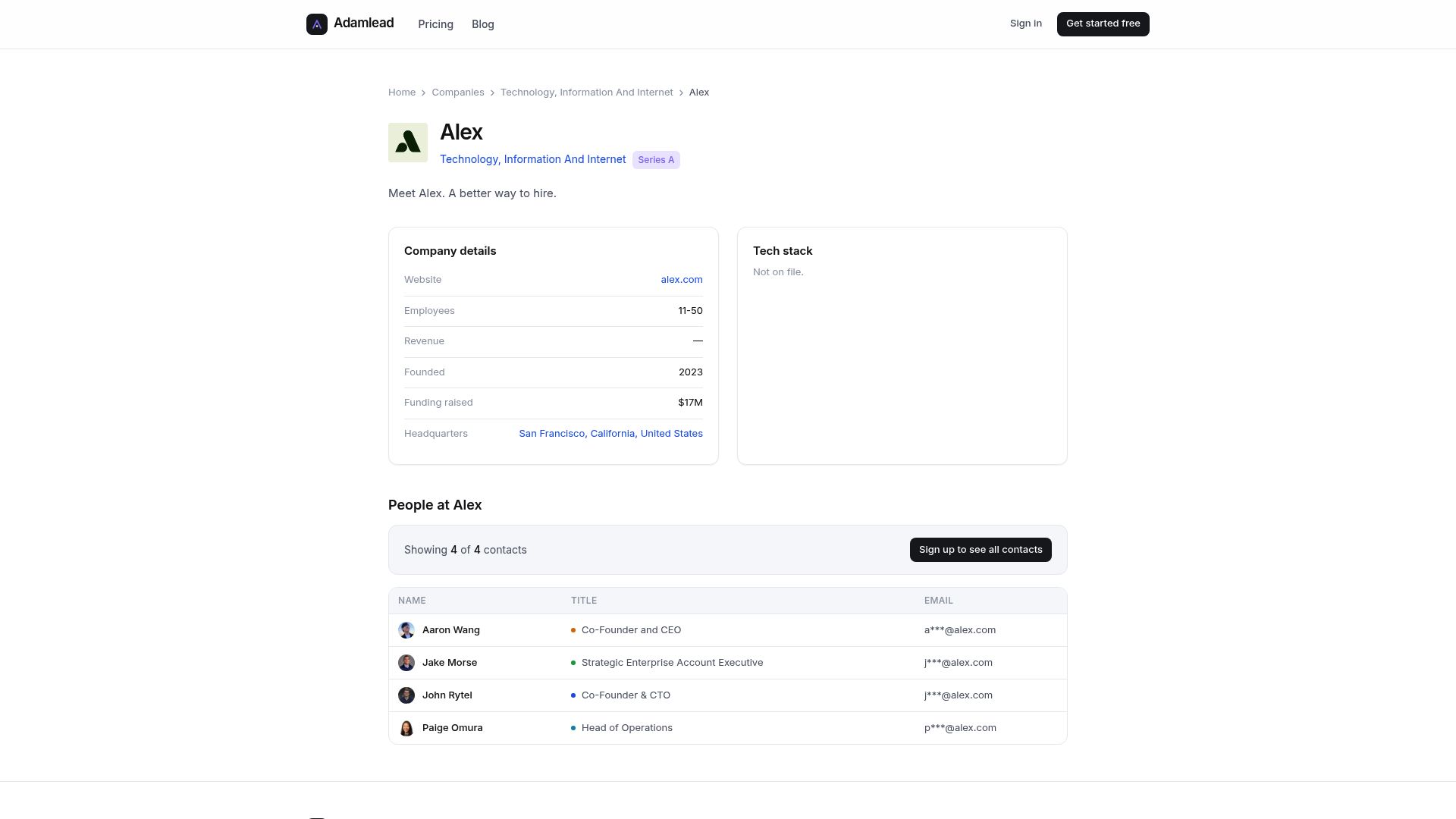Click John Rytel's masked email
The height and width of the screenshot is (819, 1456).
tap(959, 695)
